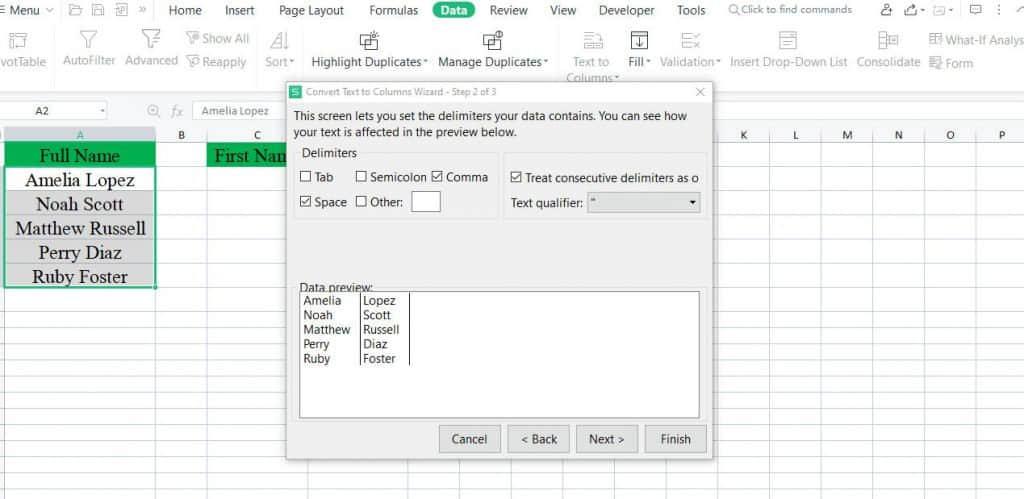The height and width of the screenshot is (499, 1024).
Task: Click the Text to Columns icon
Action: [593, 40]
